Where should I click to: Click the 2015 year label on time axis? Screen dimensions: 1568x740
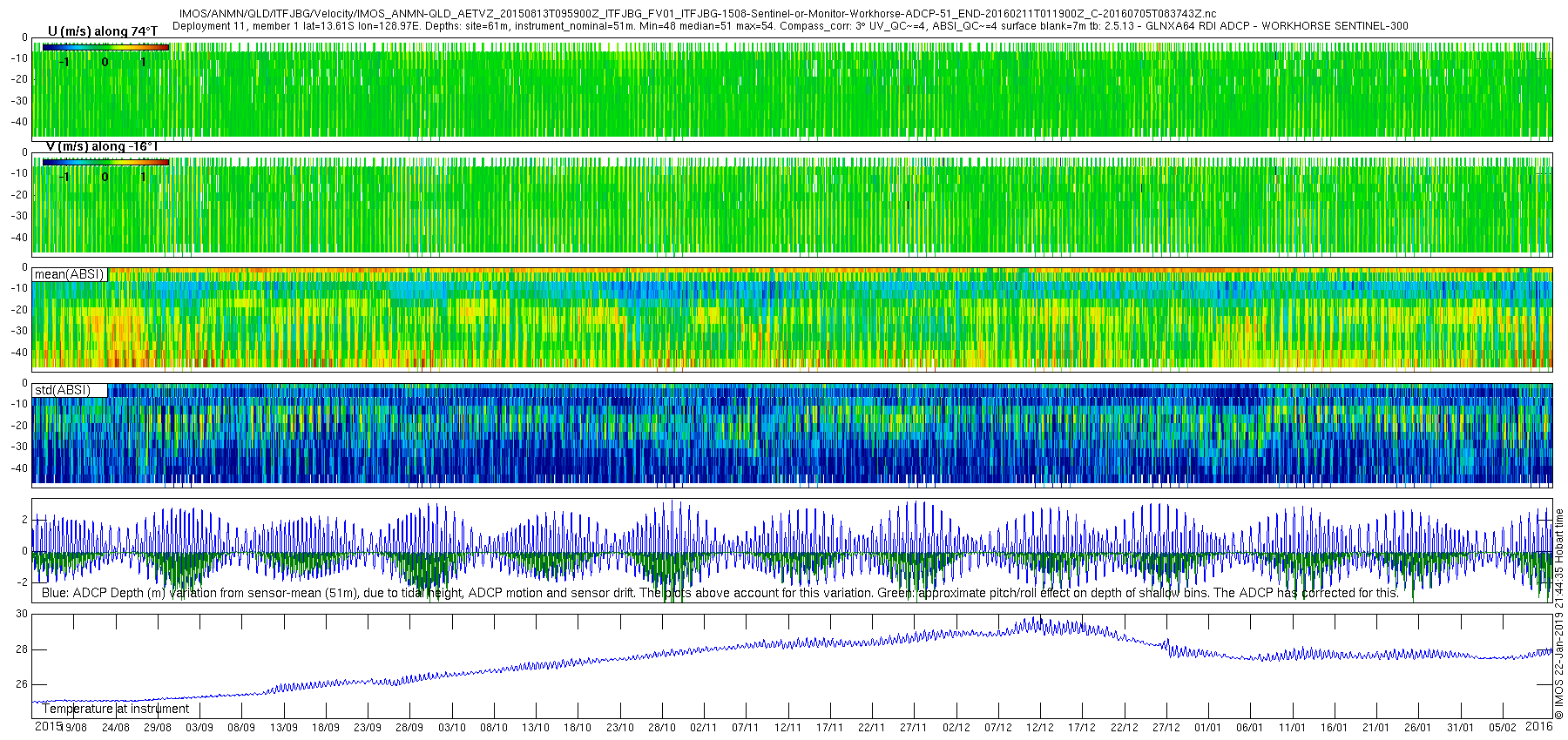48,727
